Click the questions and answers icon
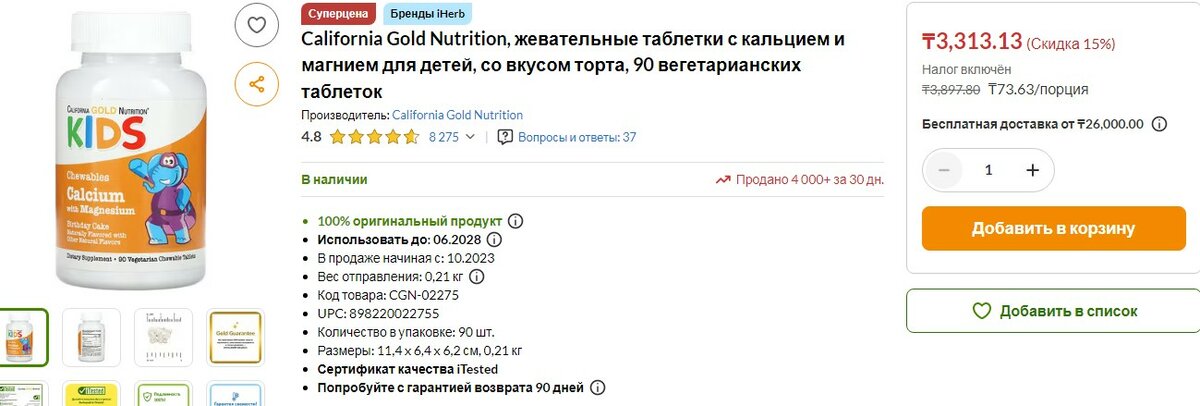Image resolution: width=1200 pixels, height=406 pixels. tap(505, 137)
